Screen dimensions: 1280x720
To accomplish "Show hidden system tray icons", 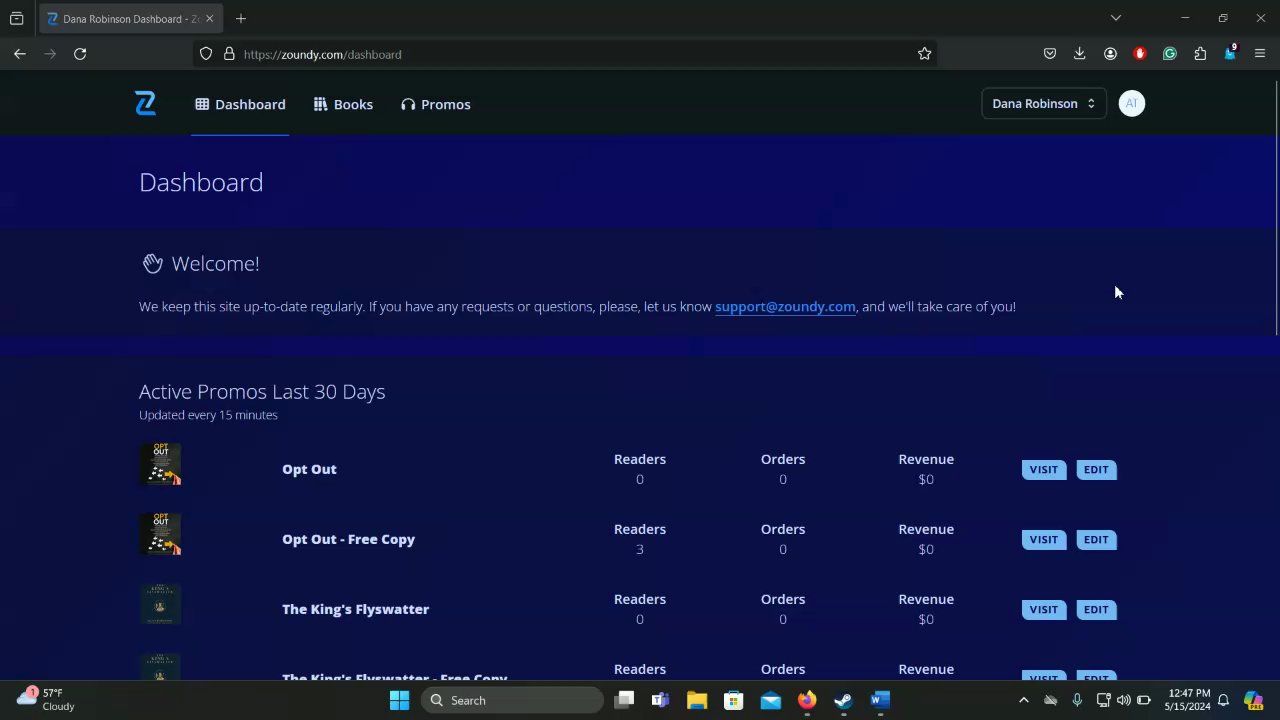I will (x=1023, y=700).
